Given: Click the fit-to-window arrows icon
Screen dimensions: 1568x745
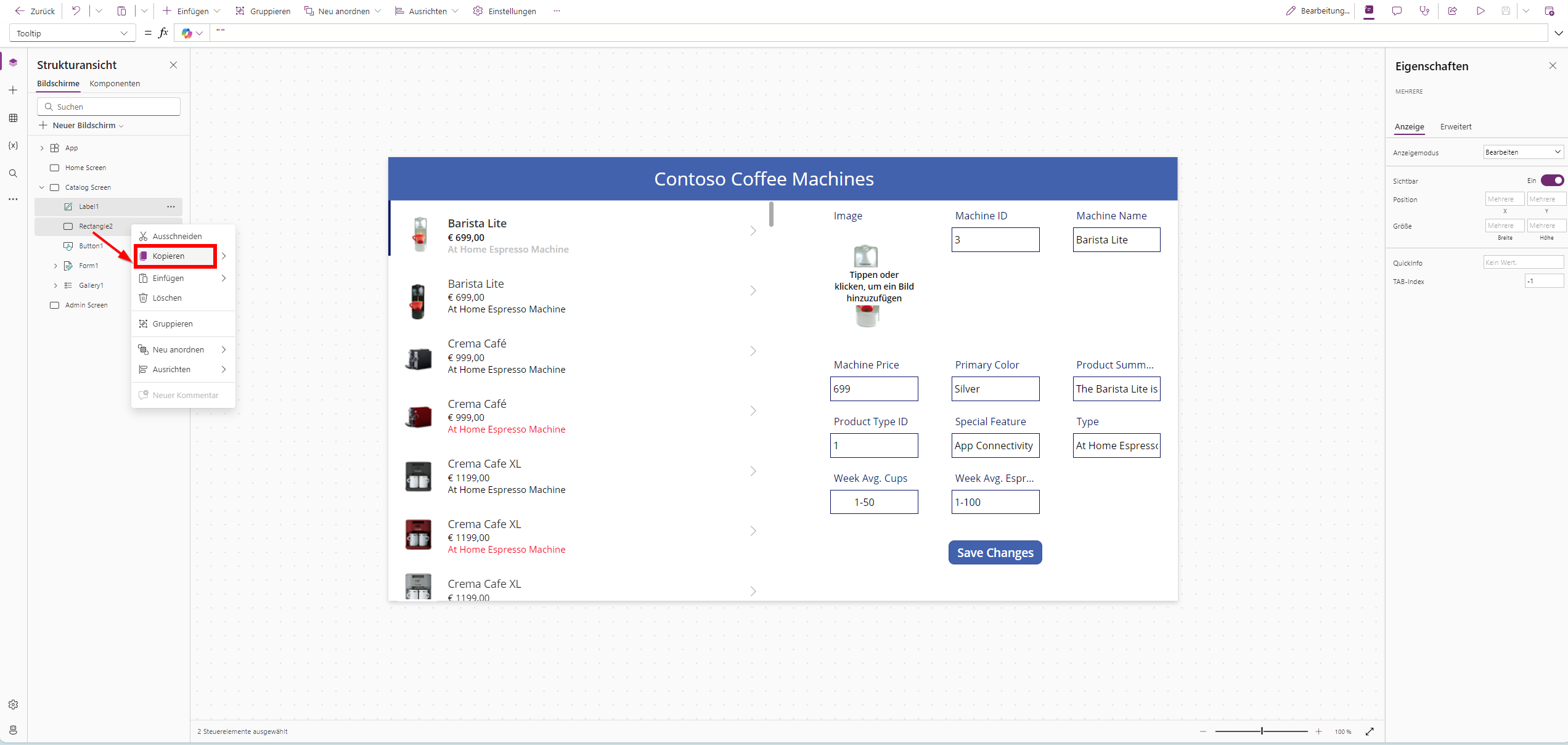Looking at the screenshot, I should point(1370,731).
